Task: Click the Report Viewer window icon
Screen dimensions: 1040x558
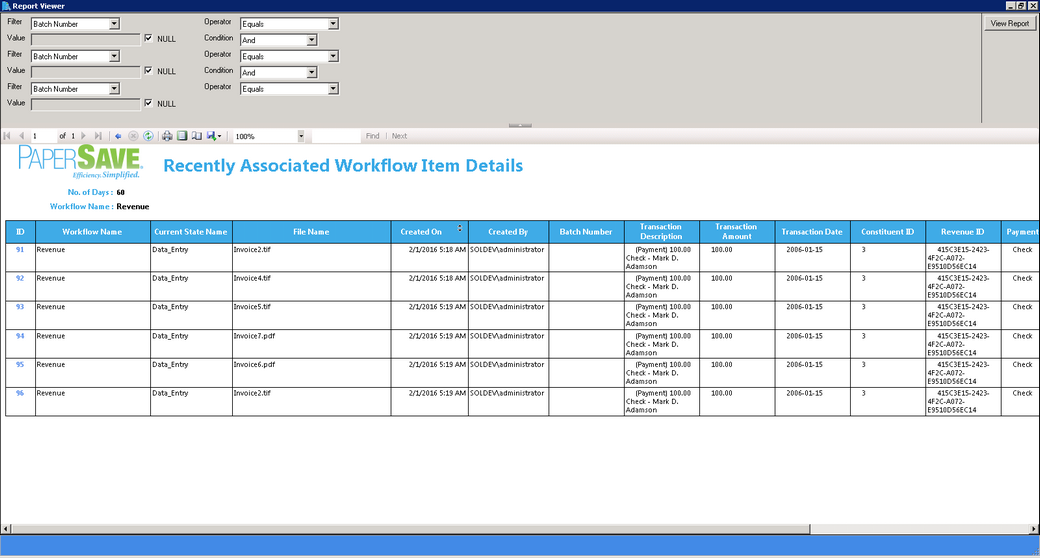Action: [6, 5]
